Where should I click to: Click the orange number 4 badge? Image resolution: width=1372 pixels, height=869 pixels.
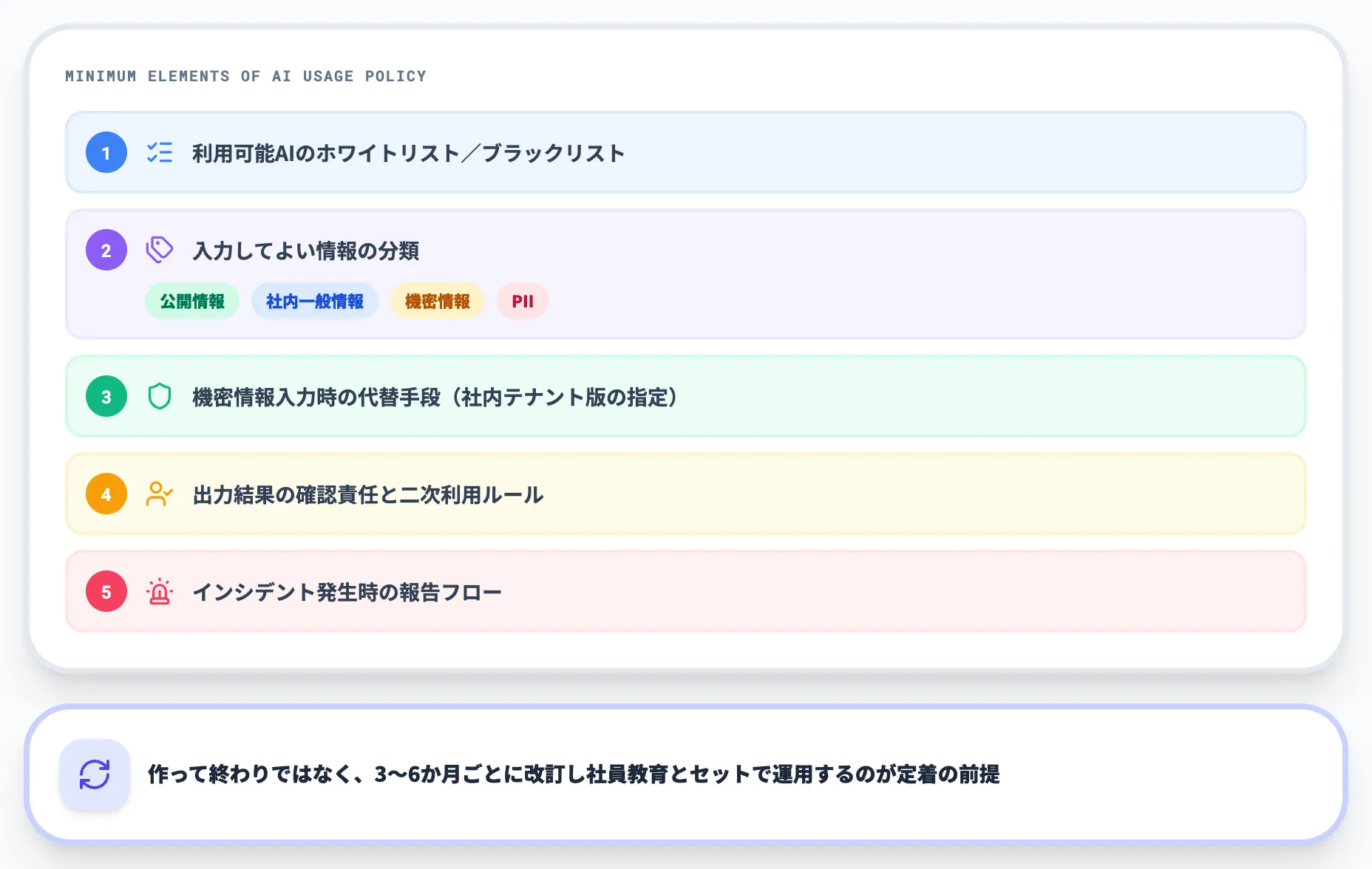[x=106, y=494]
